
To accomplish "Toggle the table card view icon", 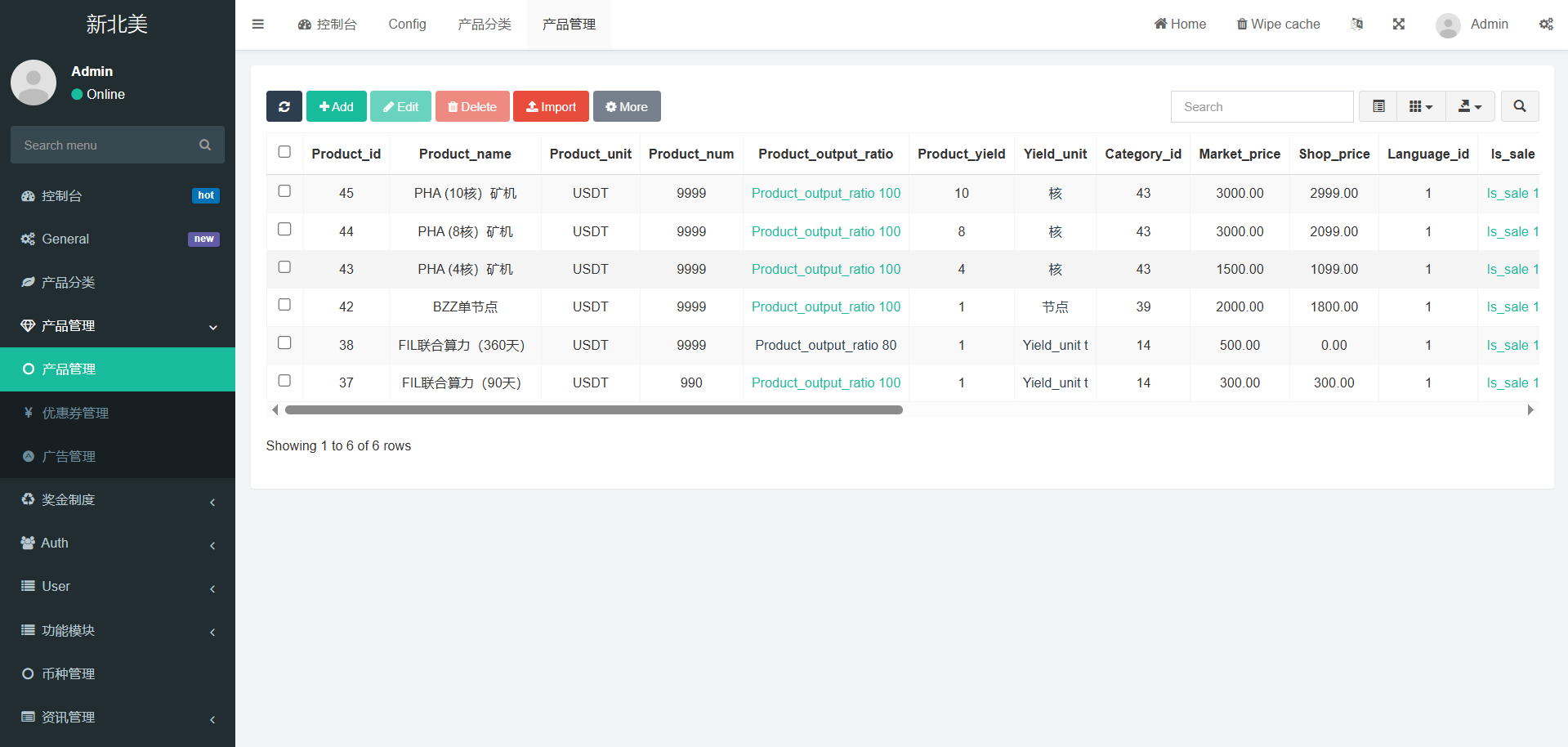I will coord(1378,106).
